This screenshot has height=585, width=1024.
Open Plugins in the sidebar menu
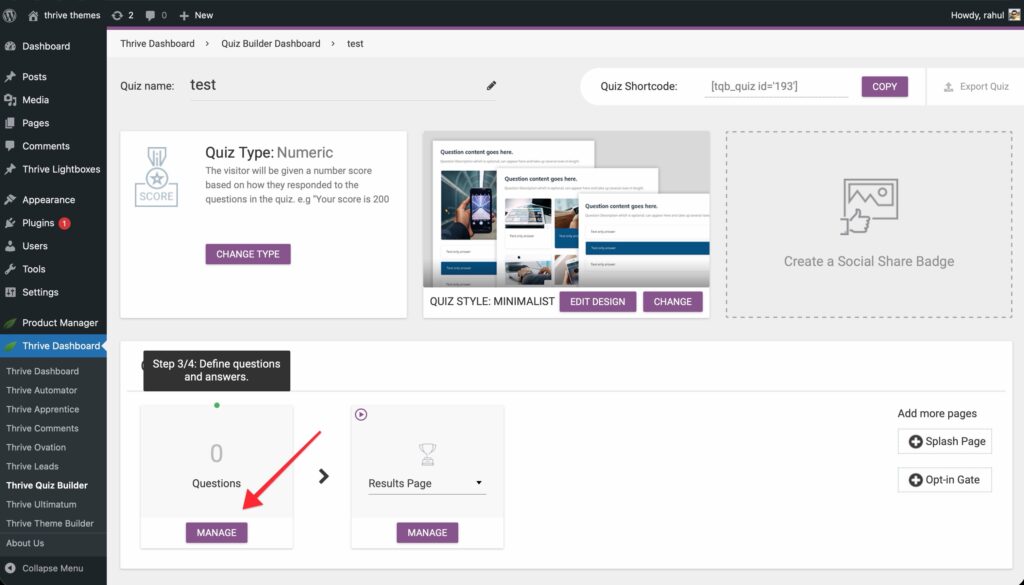click(x=39, y=223)
